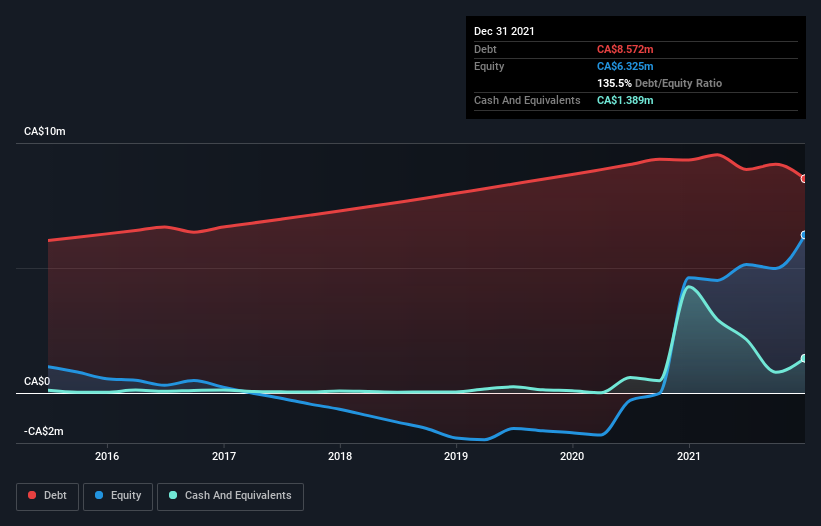Click the teal Cash endpoint marker
The image size is (821, 526).
point(804,359)
